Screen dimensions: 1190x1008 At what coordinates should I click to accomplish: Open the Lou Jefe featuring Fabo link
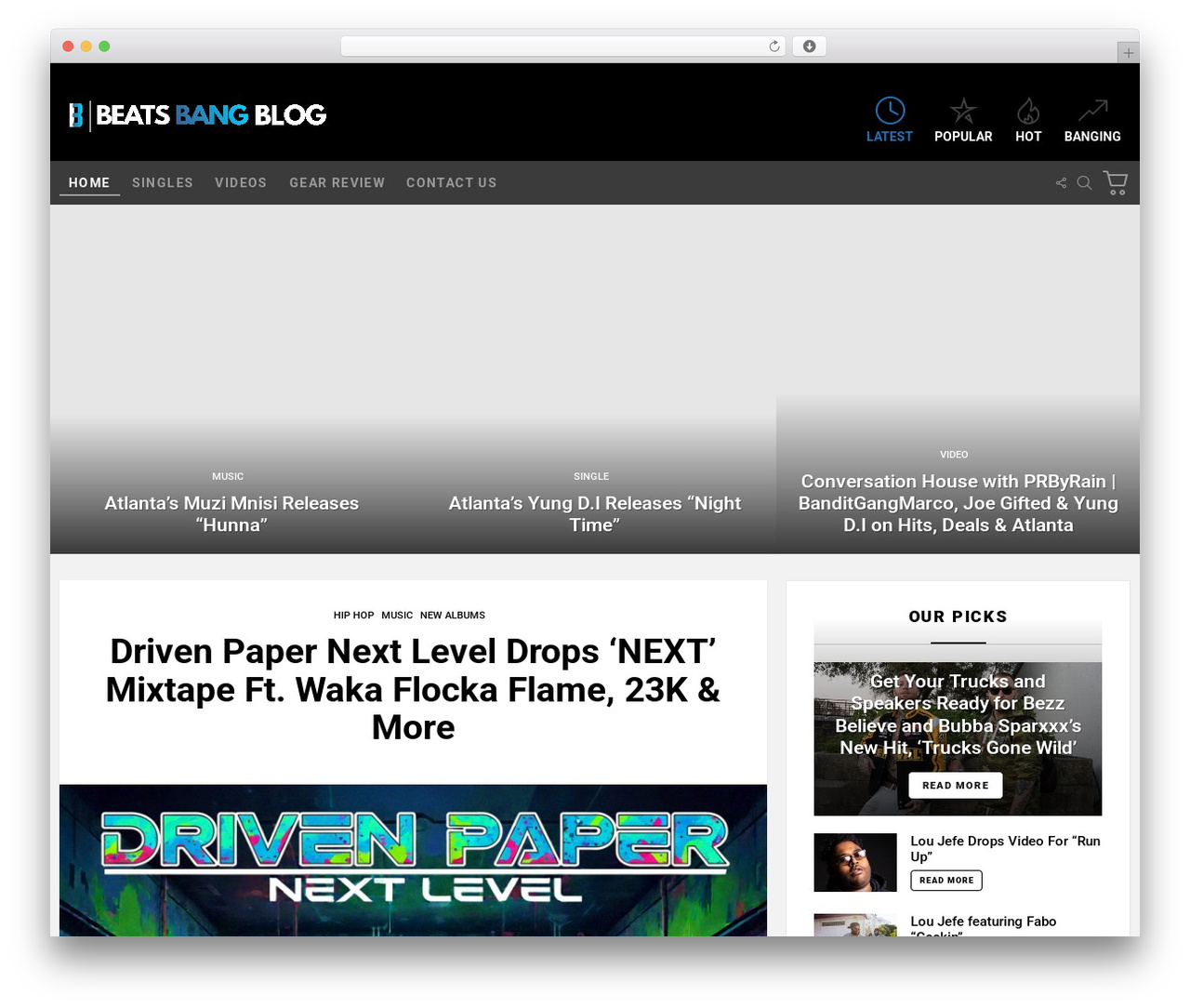pyautogui.click(x=984, y=926)
